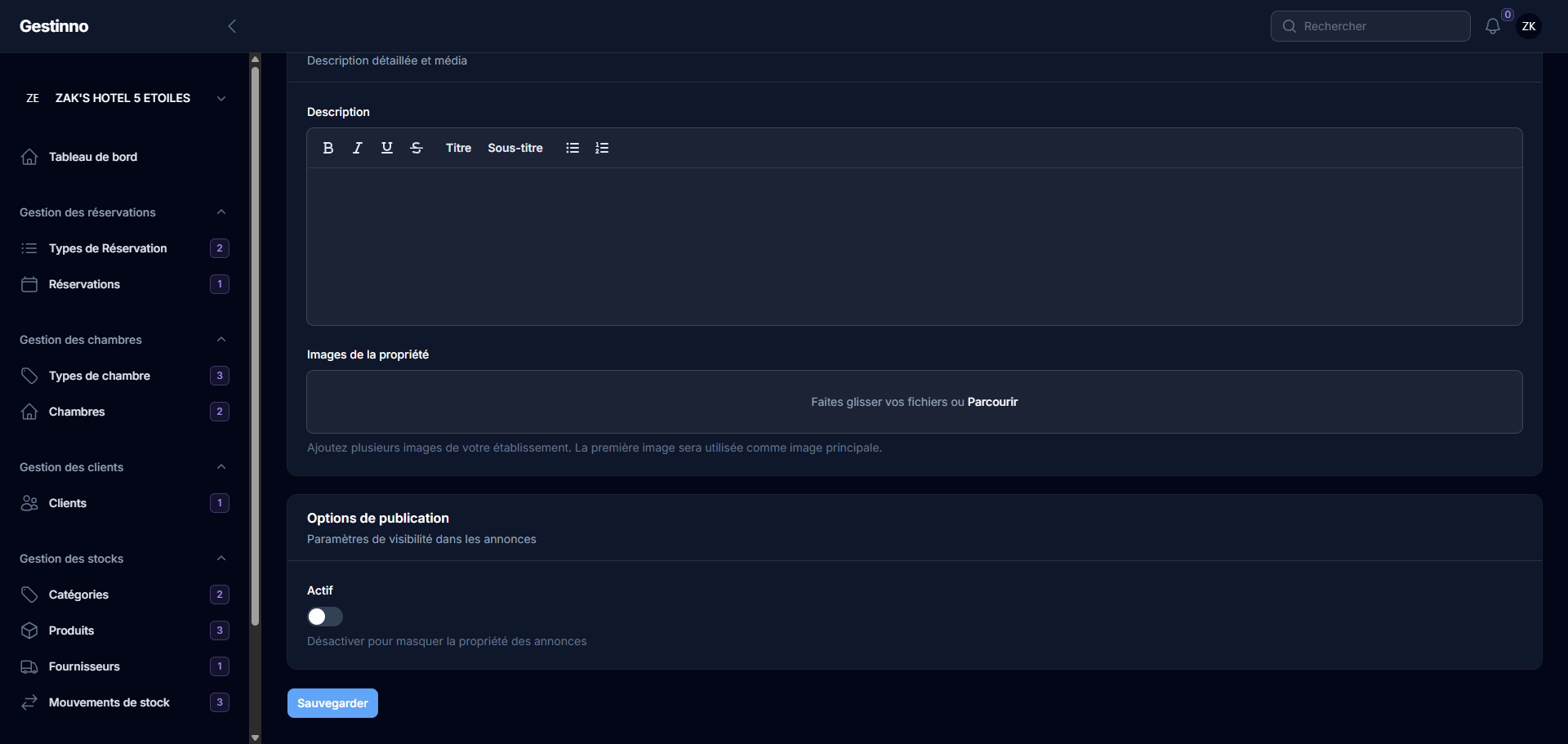
Task: Click the Réservations count badge
Action: [220, 284]
